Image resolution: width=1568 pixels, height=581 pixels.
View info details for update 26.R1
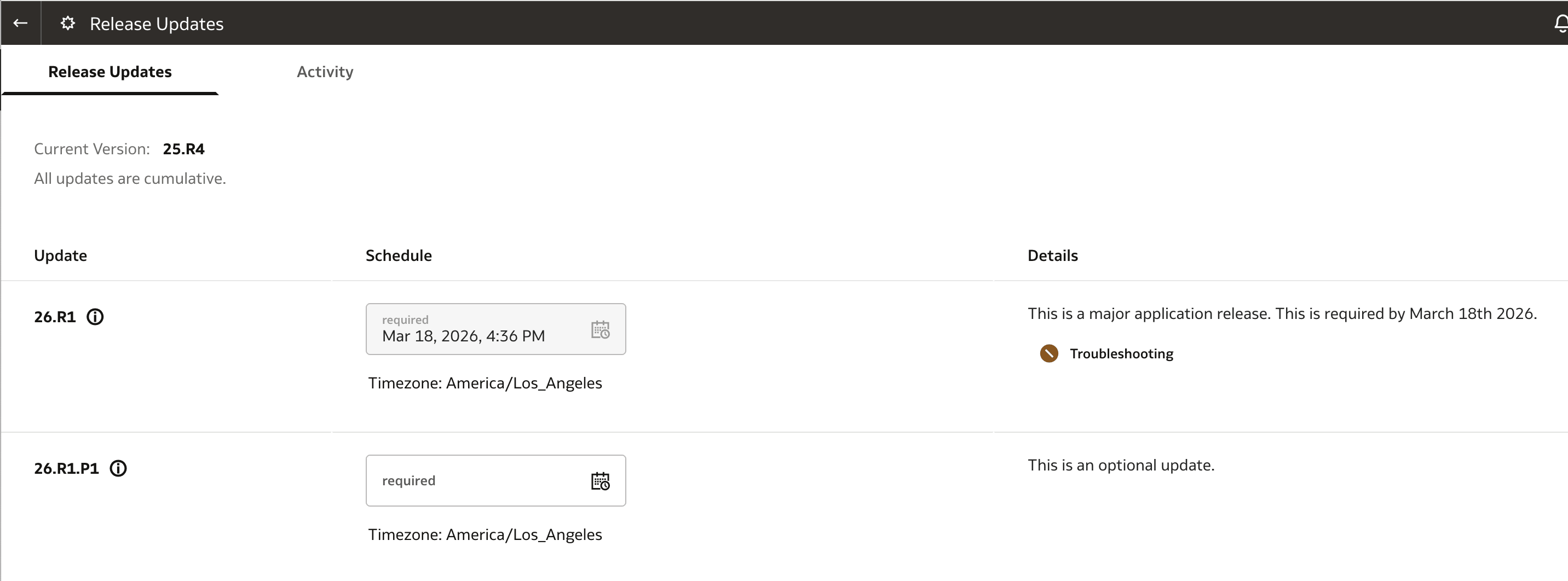(95, 316)
